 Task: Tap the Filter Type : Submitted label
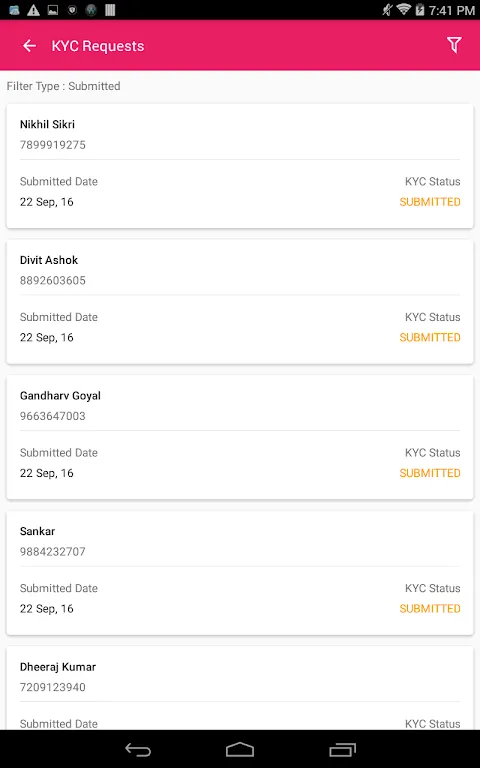(x=64, y=86)
